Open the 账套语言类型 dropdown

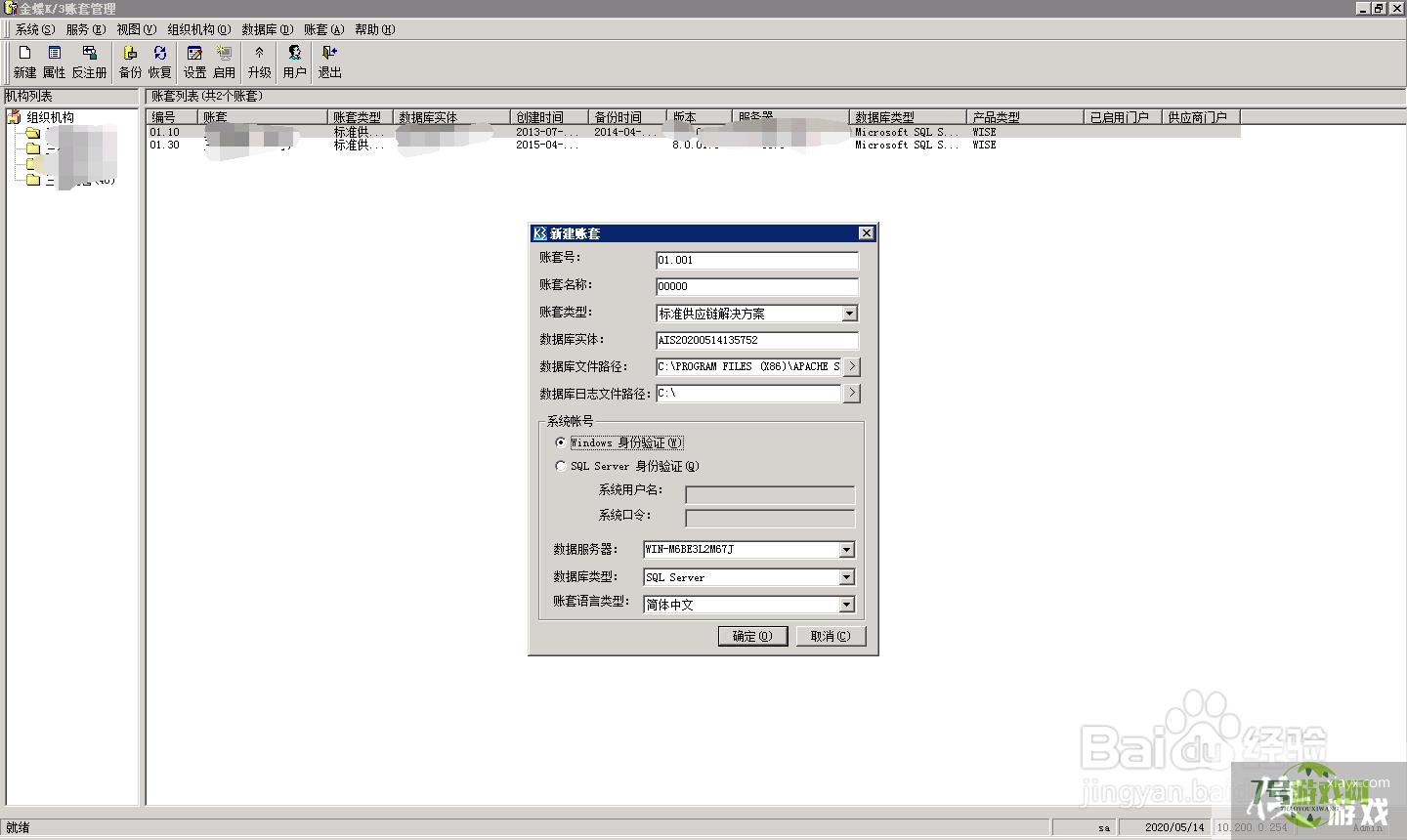pos(846,605)
